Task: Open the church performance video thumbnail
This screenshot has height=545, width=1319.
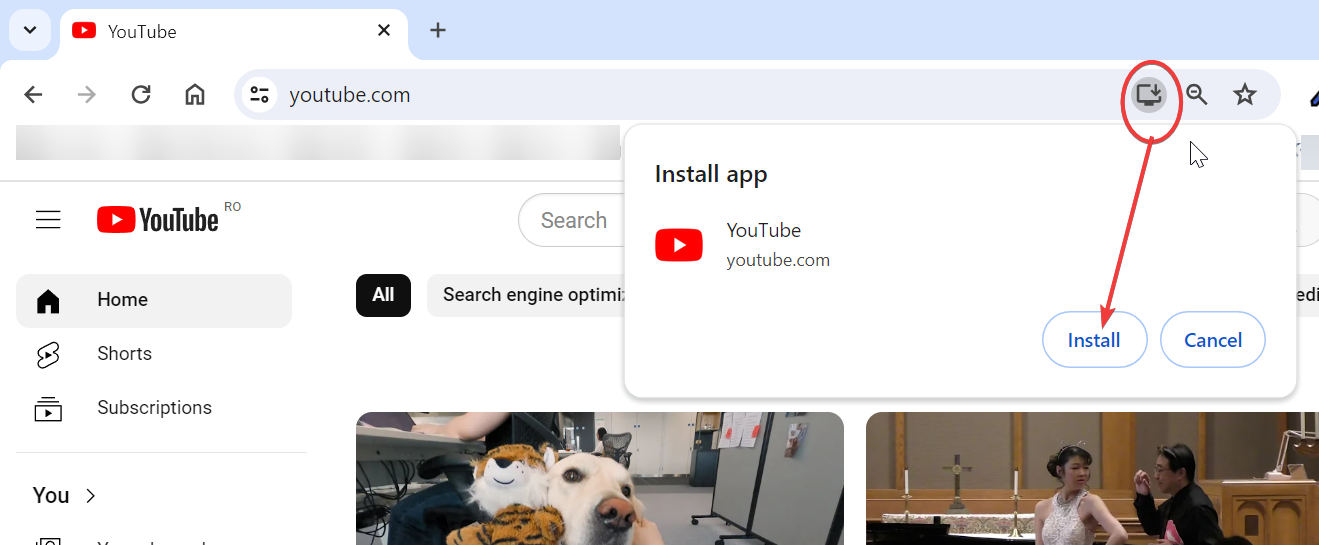Action: click(1092, 478)
